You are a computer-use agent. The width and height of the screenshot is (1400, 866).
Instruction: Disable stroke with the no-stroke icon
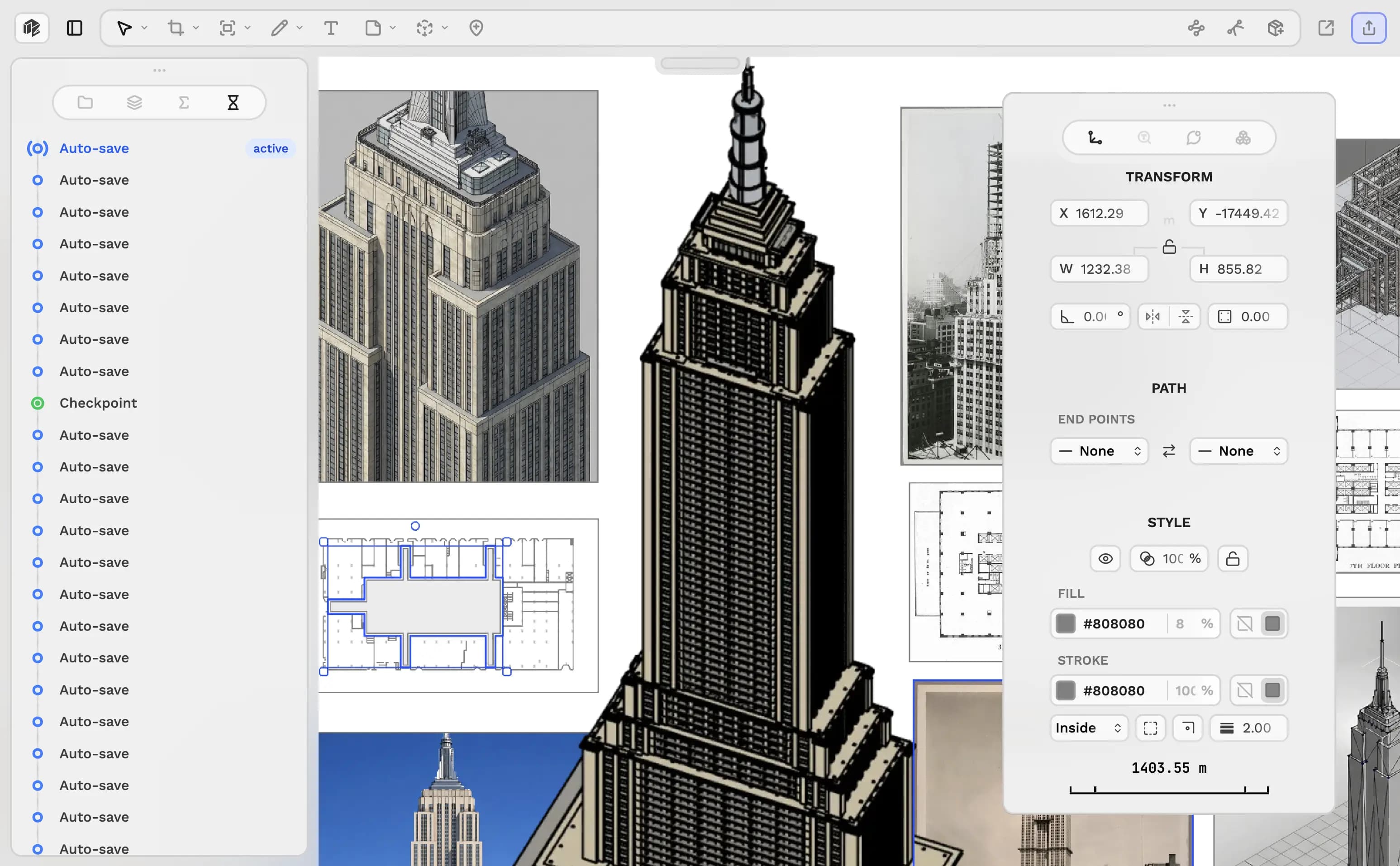click(1244, 690)
